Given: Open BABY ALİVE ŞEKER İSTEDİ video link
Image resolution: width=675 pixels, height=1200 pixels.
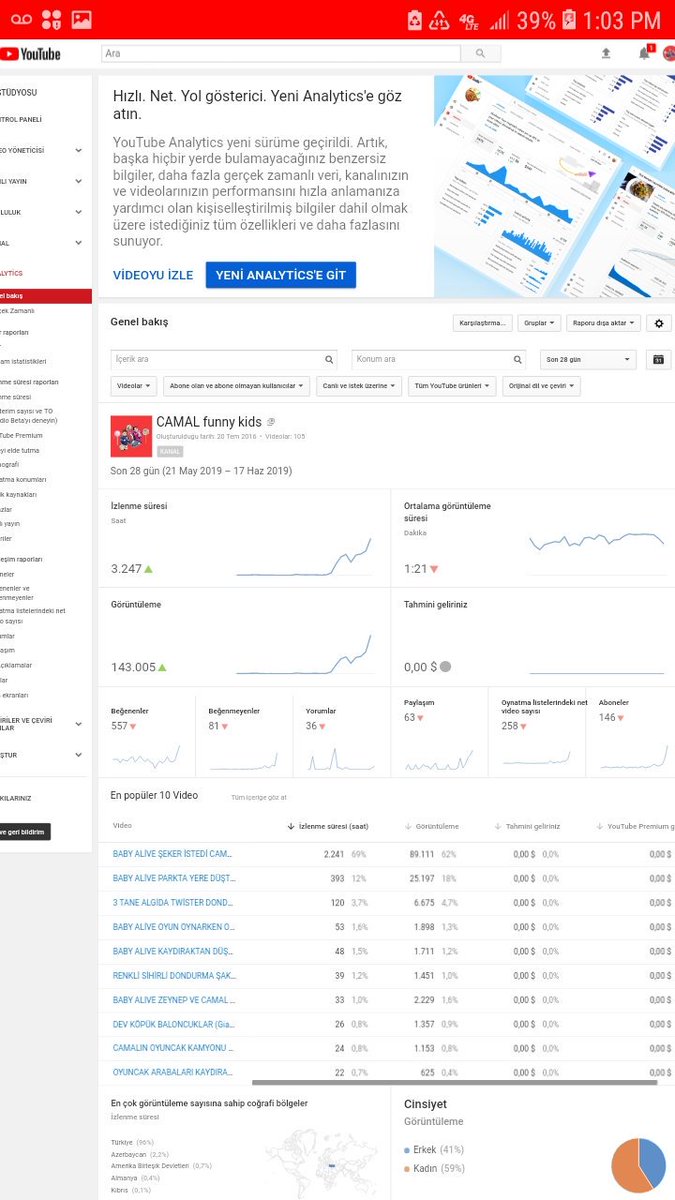Looking at the screenshot, I should pos(173,854).
